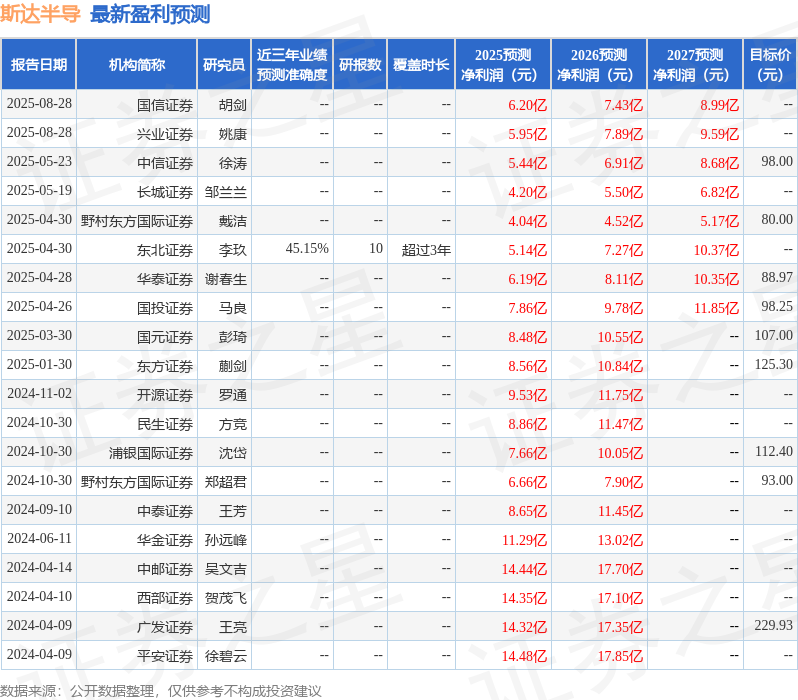Viewport: 798px width, 700px height.
Task: Click the 229.93 target price
Action: pos(774,625)
